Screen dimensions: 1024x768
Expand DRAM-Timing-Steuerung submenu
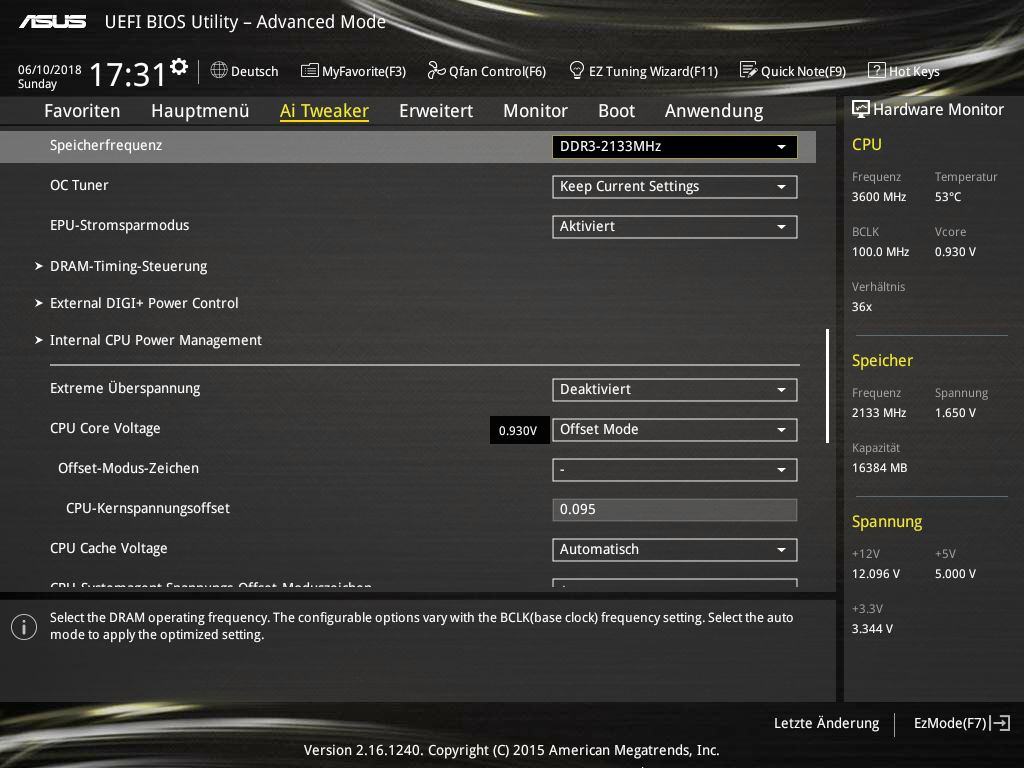point(129,266)
